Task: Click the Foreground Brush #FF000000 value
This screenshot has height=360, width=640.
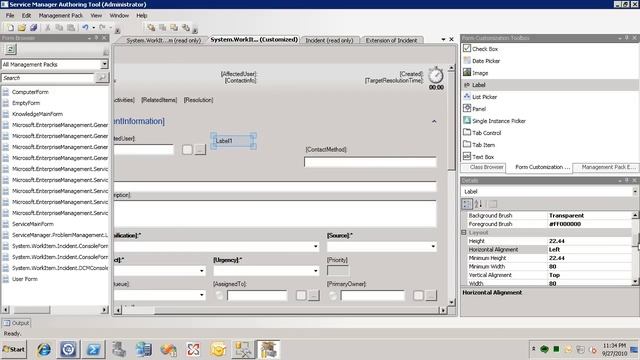Action: 565,224
